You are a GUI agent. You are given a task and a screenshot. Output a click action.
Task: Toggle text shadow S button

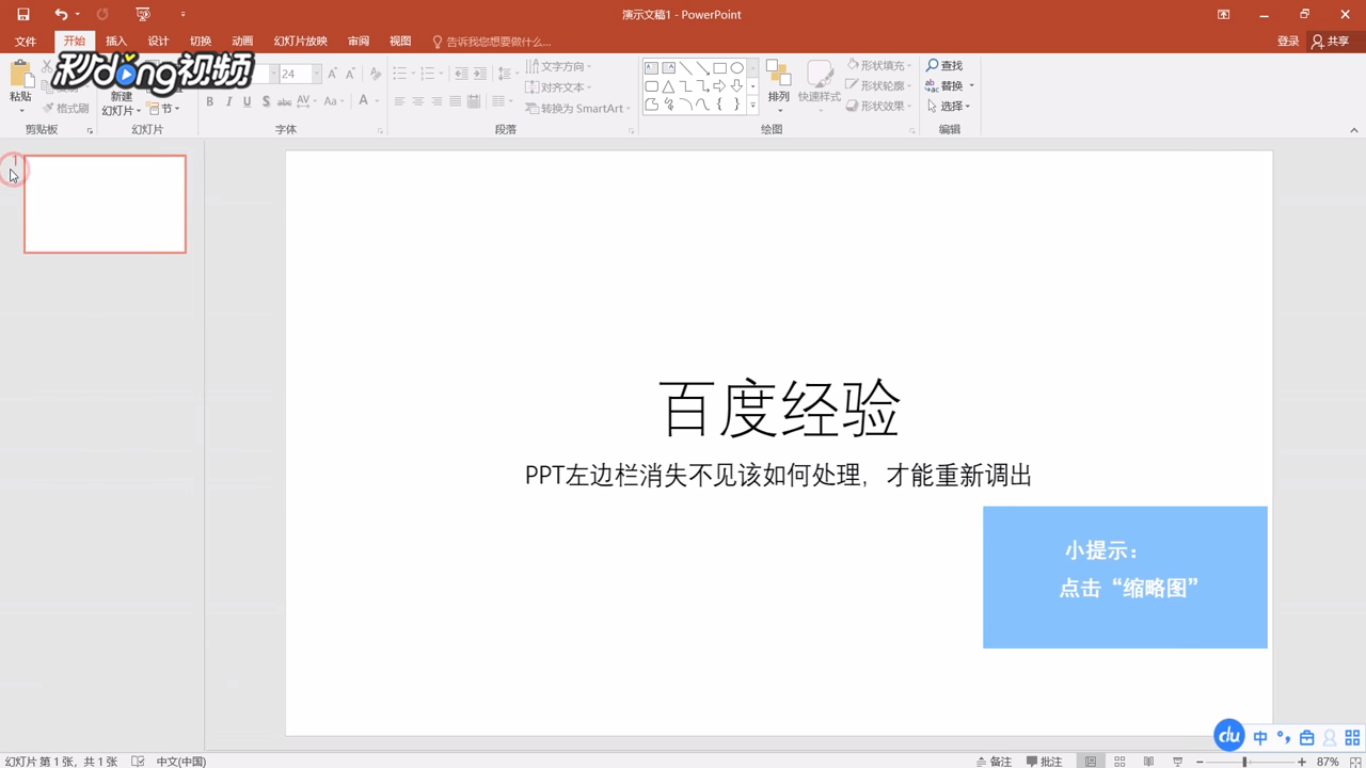[266, 101]
